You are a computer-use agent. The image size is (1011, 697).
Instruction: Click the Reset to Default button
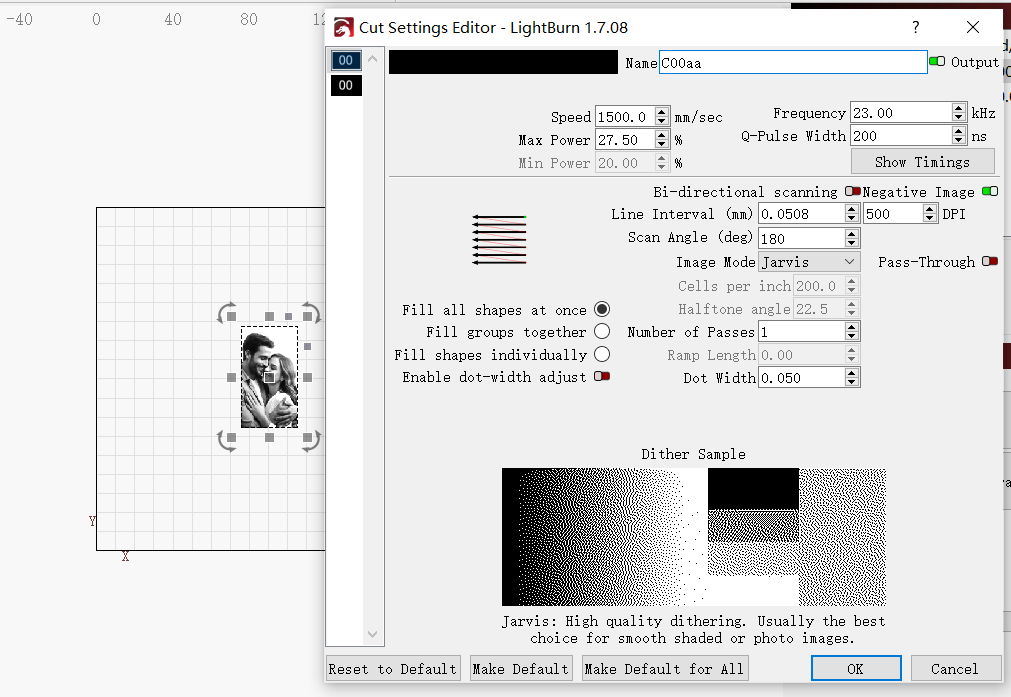tap(392, 669)
